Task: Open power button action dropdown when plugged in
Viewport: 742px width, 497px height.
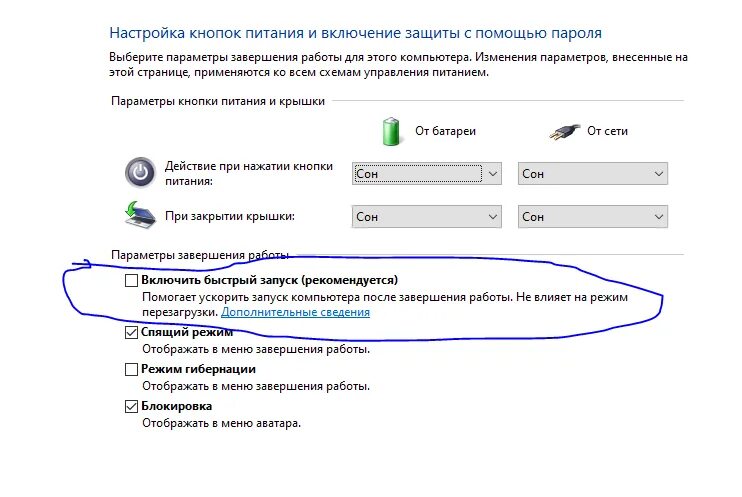Action: click(x=592, y=174)
